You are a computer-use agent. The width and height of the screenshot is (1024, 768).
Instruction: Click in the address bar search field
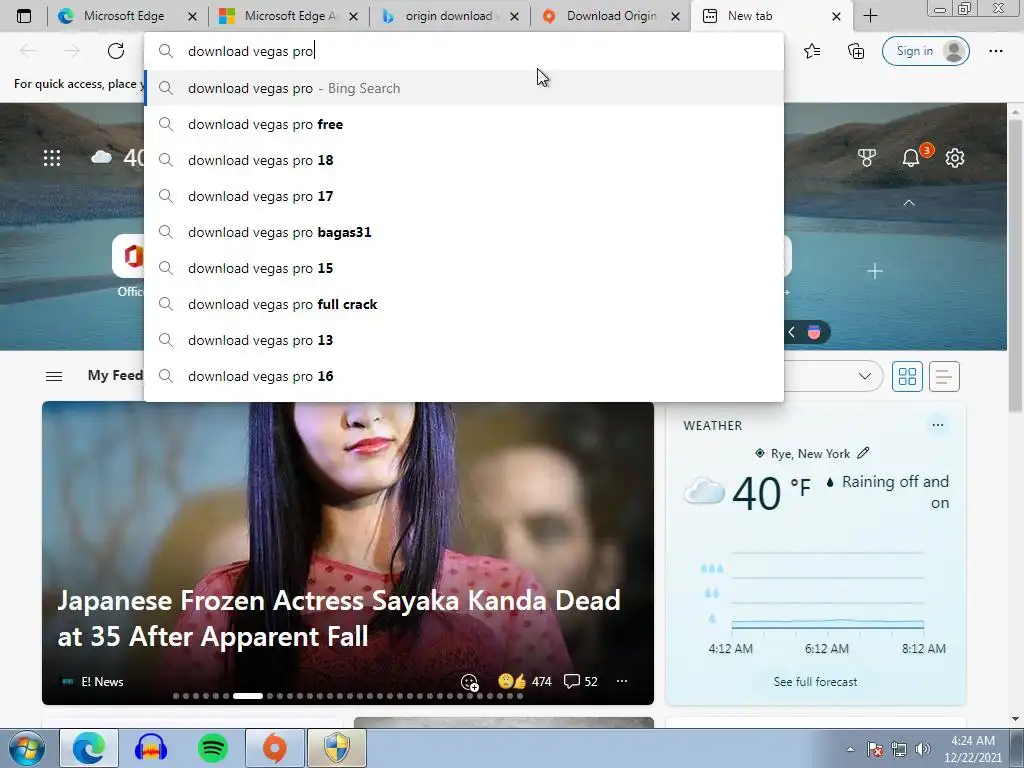click(464, 51)
